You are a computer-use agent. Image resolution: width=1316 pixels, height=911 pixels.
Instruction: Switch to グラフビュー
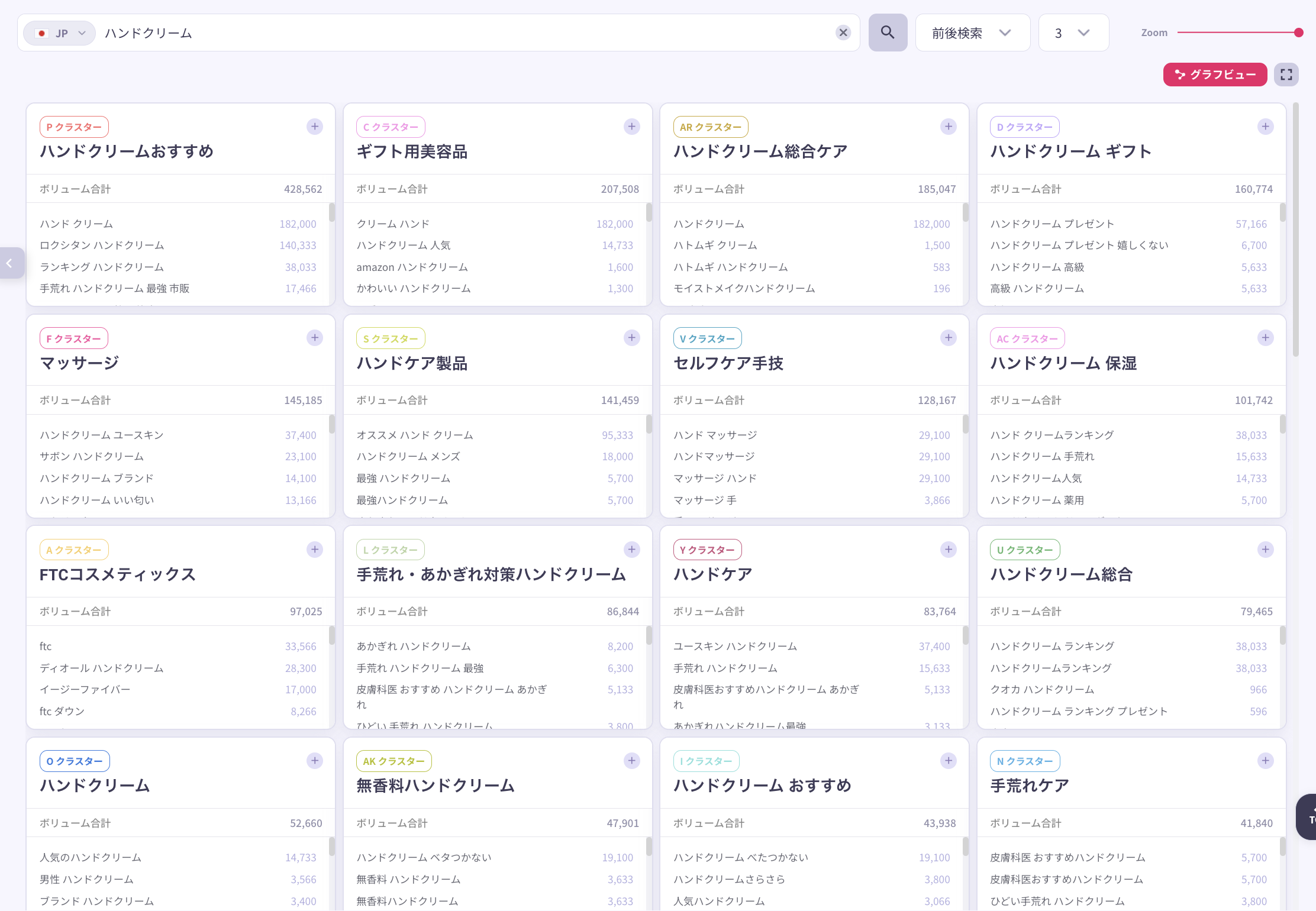tap(1215, 74)
